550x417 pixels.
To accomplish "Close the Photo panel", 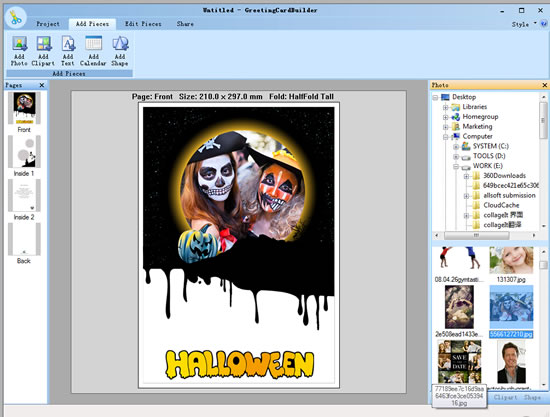I will 545,85.
